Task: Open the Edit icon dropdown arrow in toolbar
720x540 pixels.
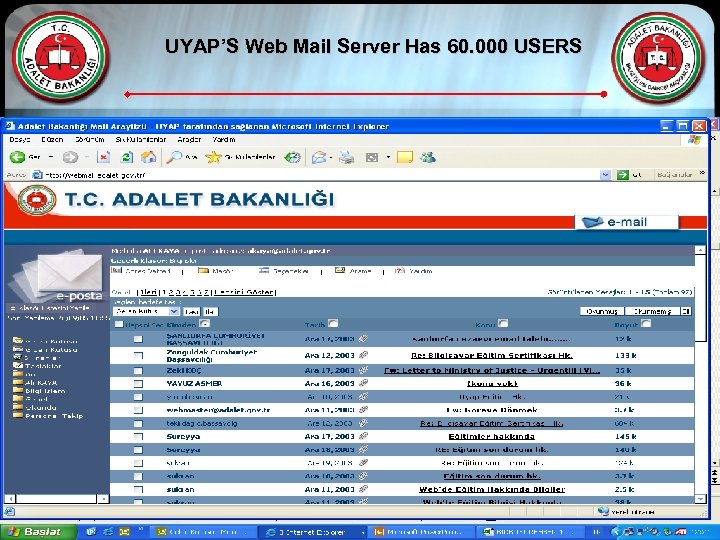Action: pyautogui.click(x=388, y=158)
